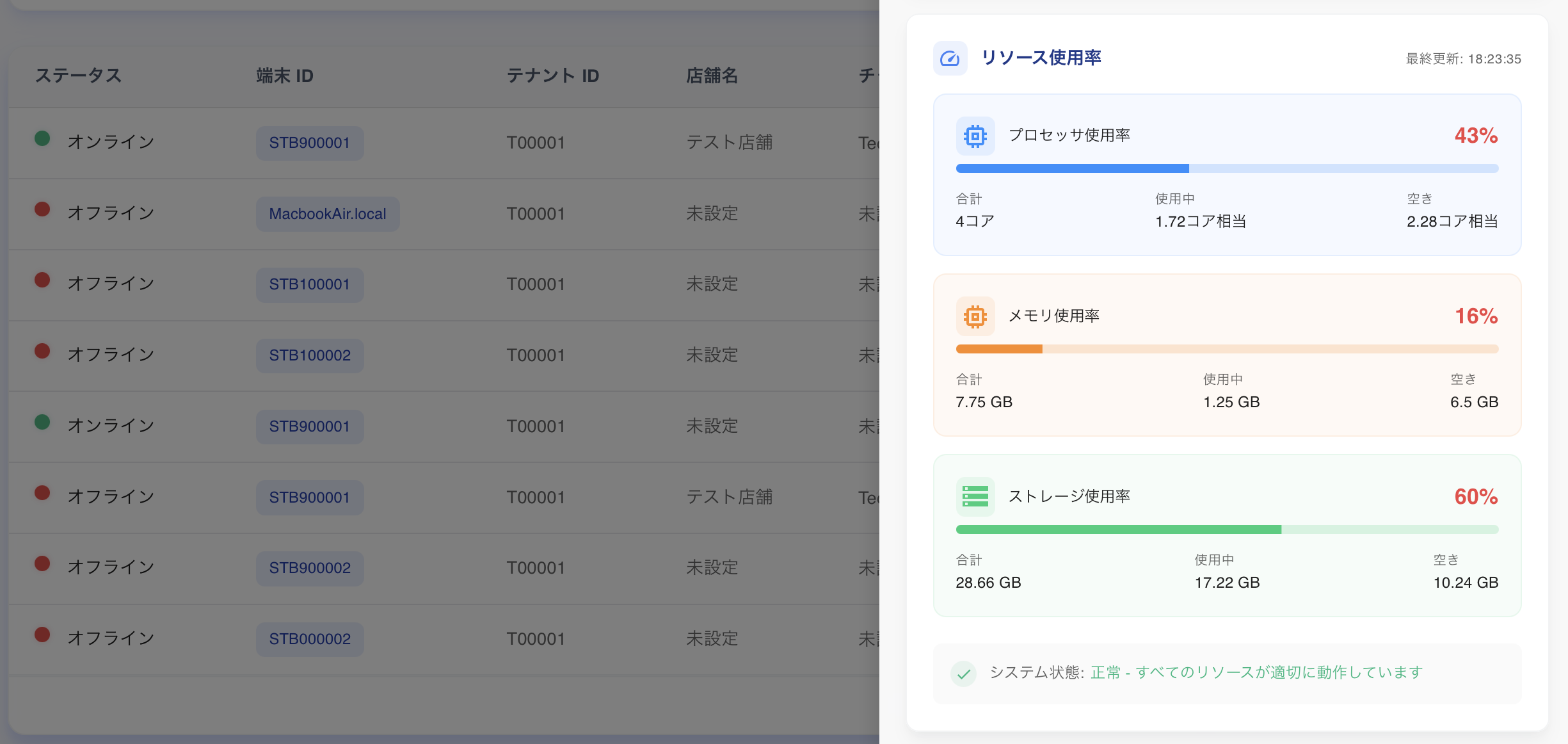Click the 端末 ID column header
The height and width of the screenshot is (744, 1568).
click(285, 76)
